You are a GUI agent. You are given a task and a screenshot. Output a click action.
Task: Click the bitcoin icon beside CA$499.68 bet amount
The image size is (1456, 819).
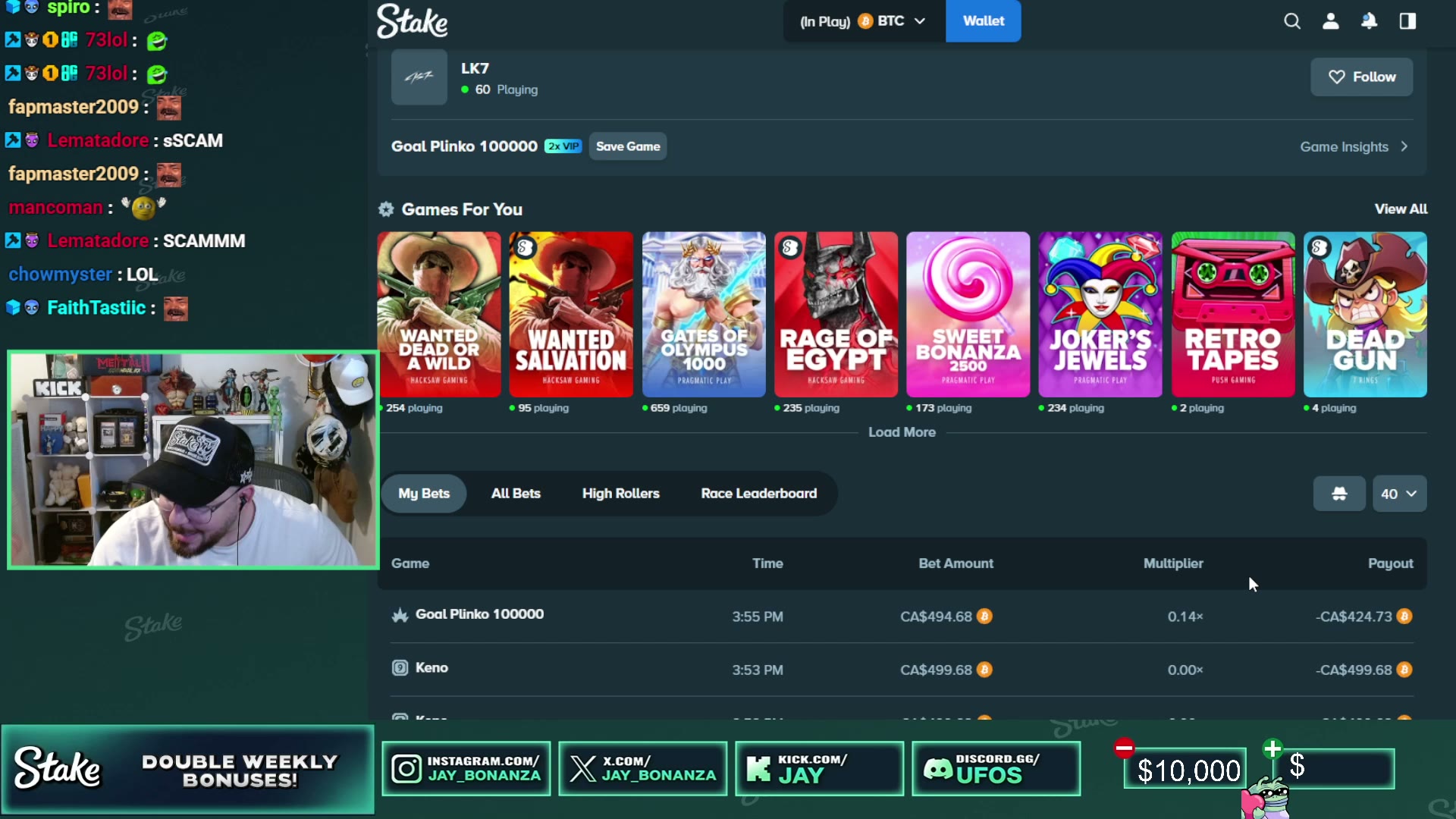pyautogui.click(x=984, y=670)
